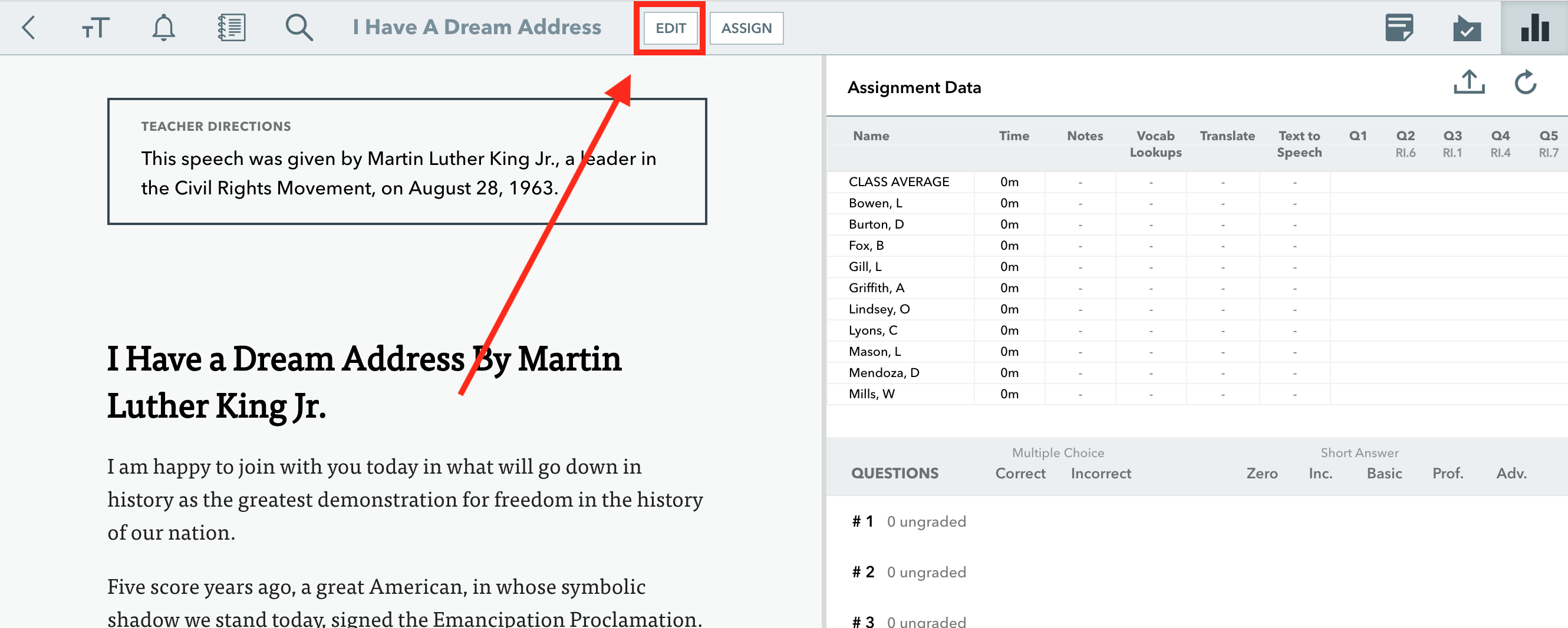Click the Time column header
This screenshot has height=628, width=1568.
[1013, 135]
